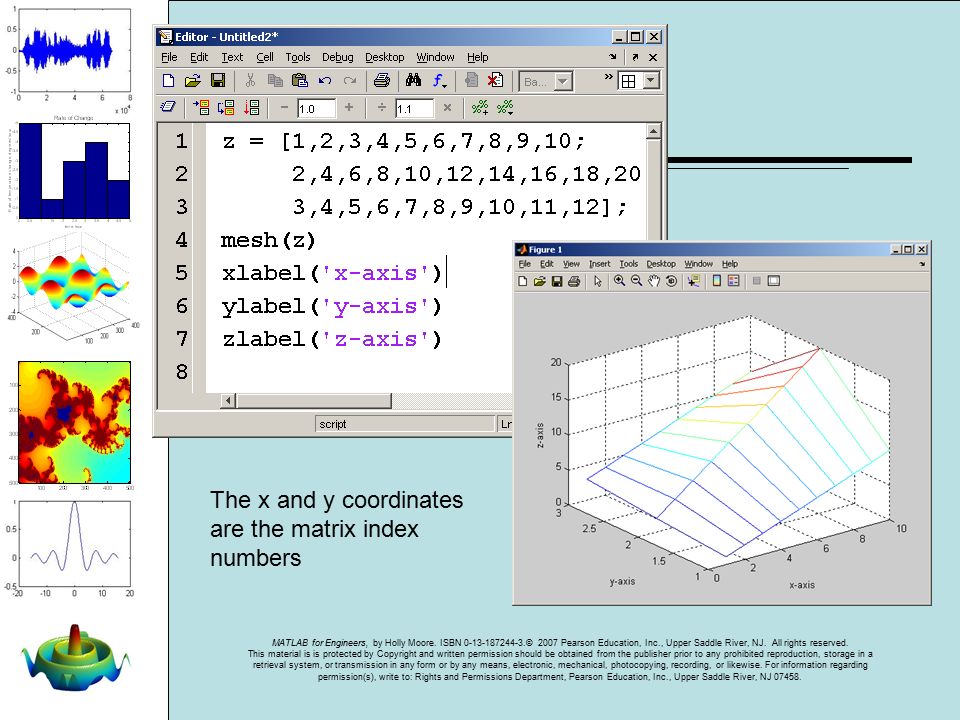960x720 pixels.
Task: Click the set breakpoint icon in Editor
Action: coord(471,81)
